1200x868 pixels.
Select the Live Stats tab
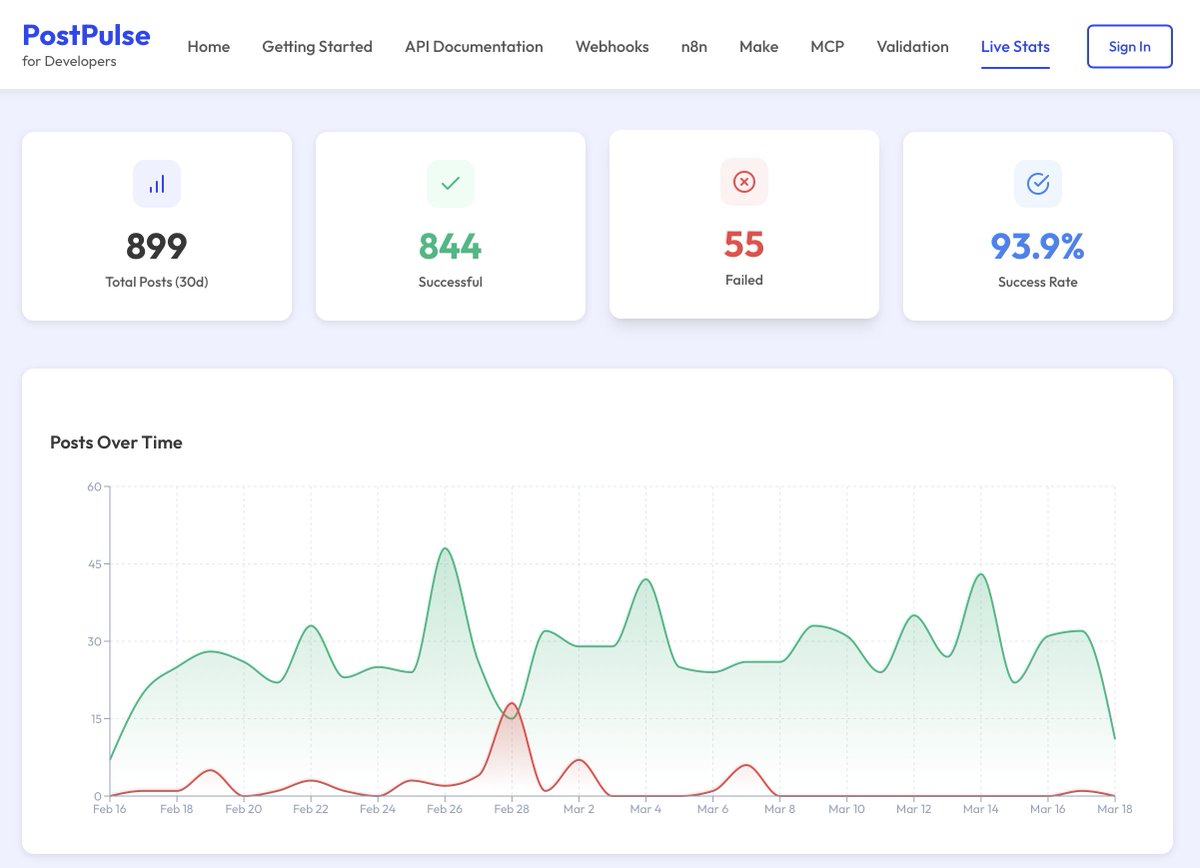tap(1015, 46)
